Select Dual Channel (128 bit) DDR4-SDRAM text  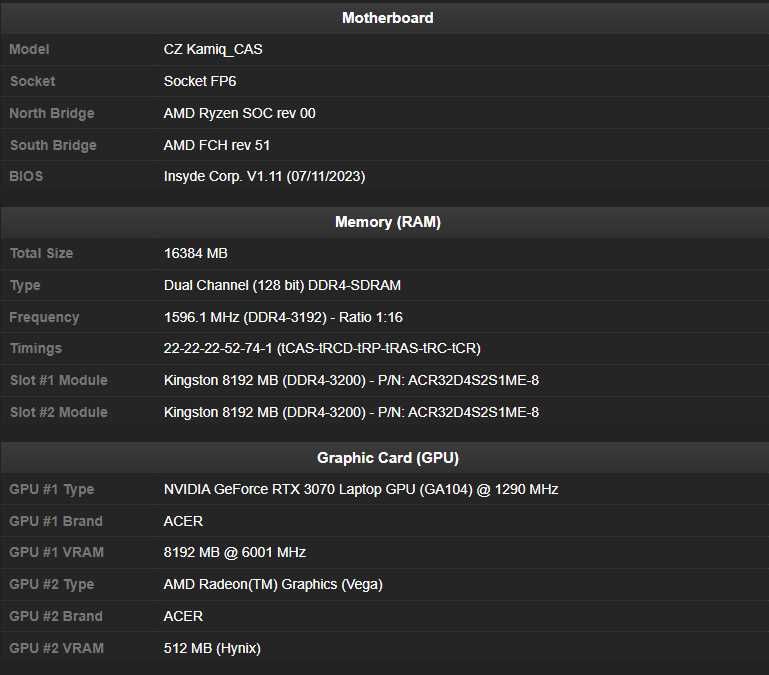282,286
